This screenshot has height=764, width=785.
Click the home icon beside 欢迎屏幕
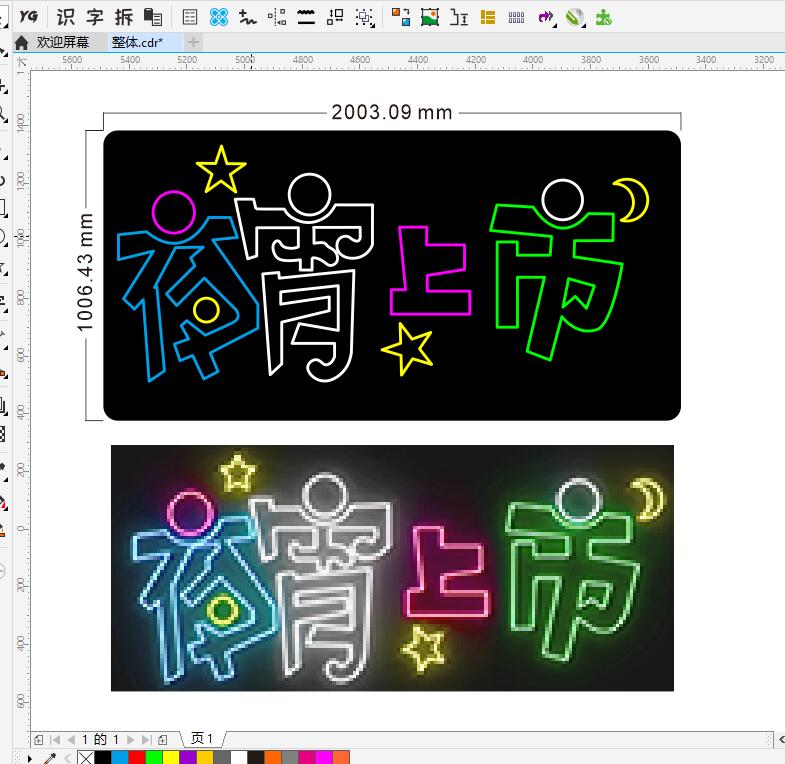21,43
